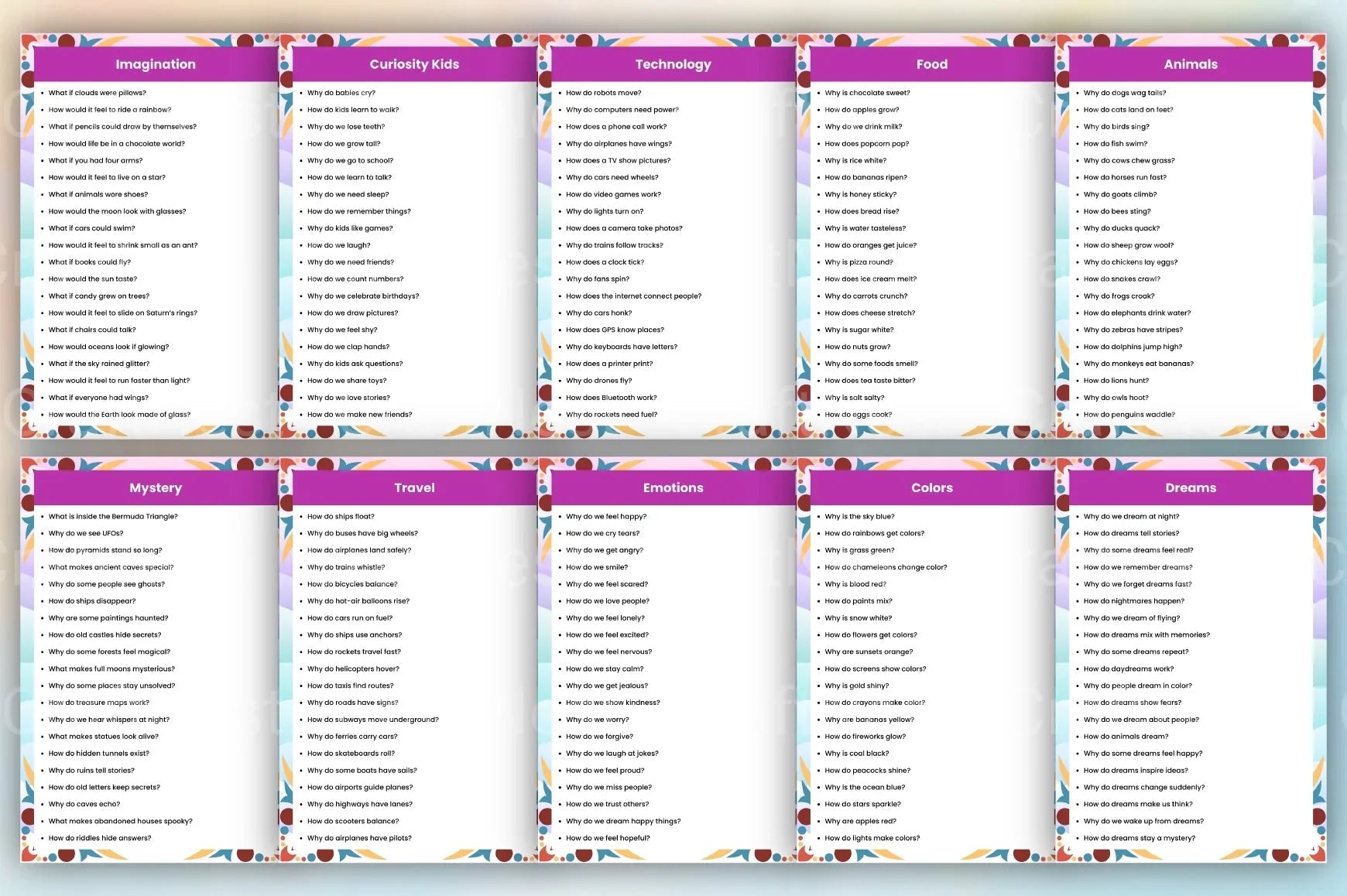Click the Imagination page header

[x=156, y=64]
